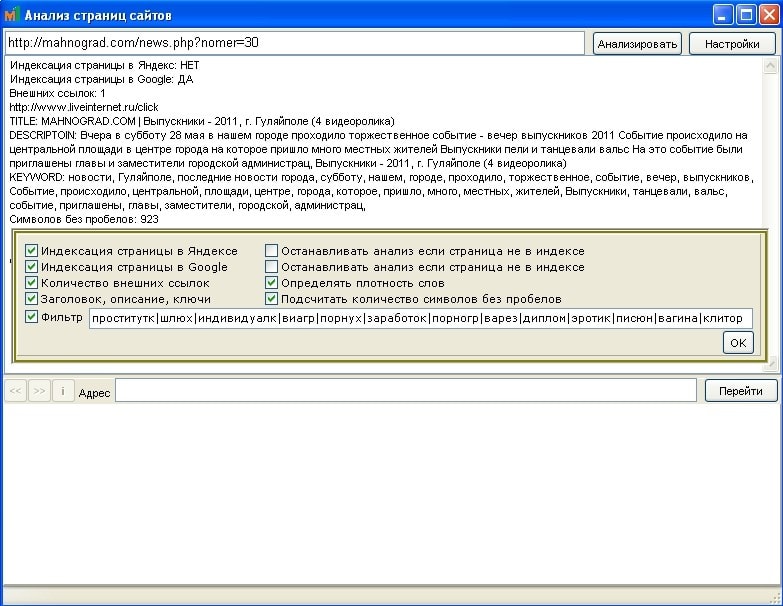Click the Анализировать button

coord(637,44)
